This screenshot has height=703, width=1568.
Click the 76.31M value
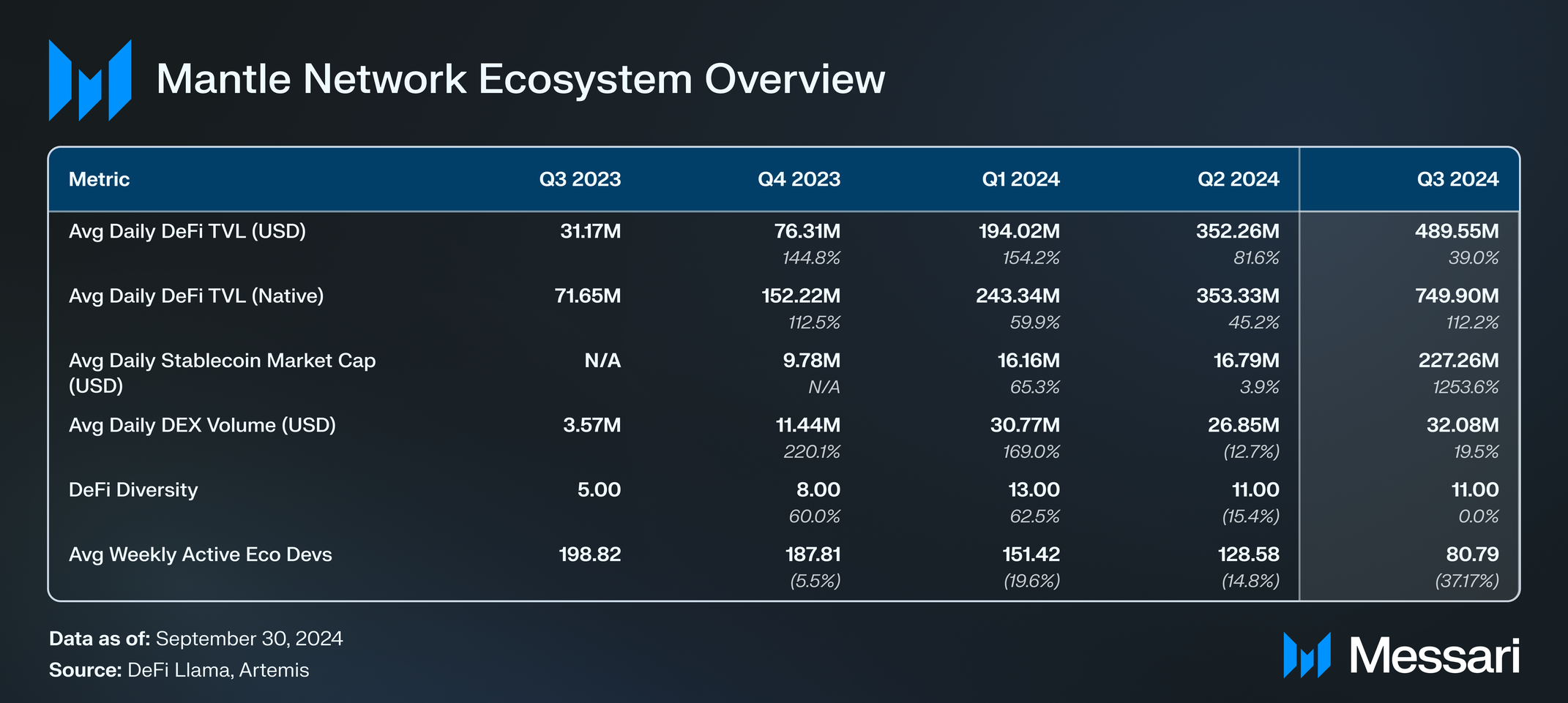pos(807,231)
